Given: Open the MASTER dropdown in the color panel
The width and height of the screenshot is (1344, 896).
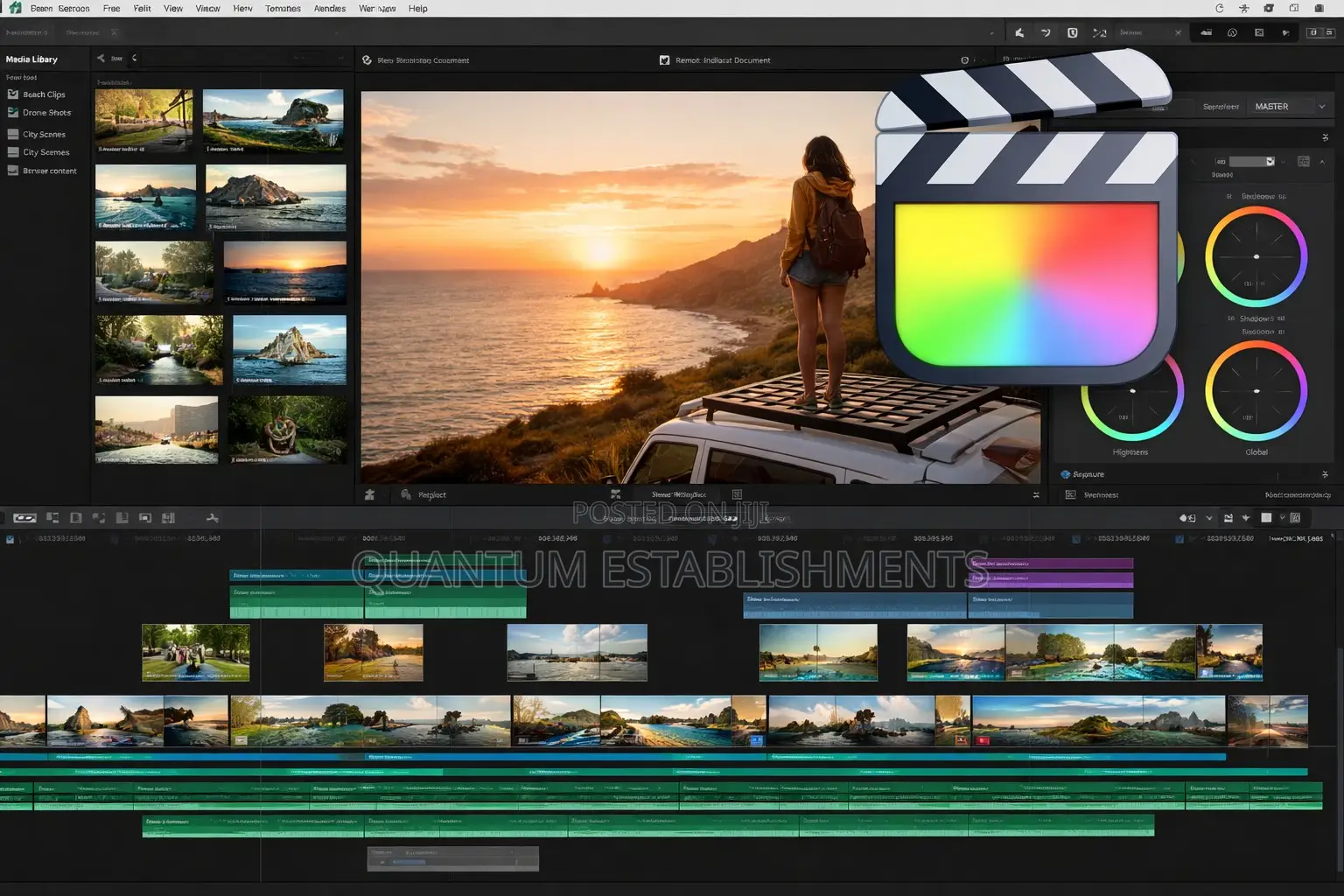Looking at the screenshot, I should pyautogui.click(x=1290, y=107).
